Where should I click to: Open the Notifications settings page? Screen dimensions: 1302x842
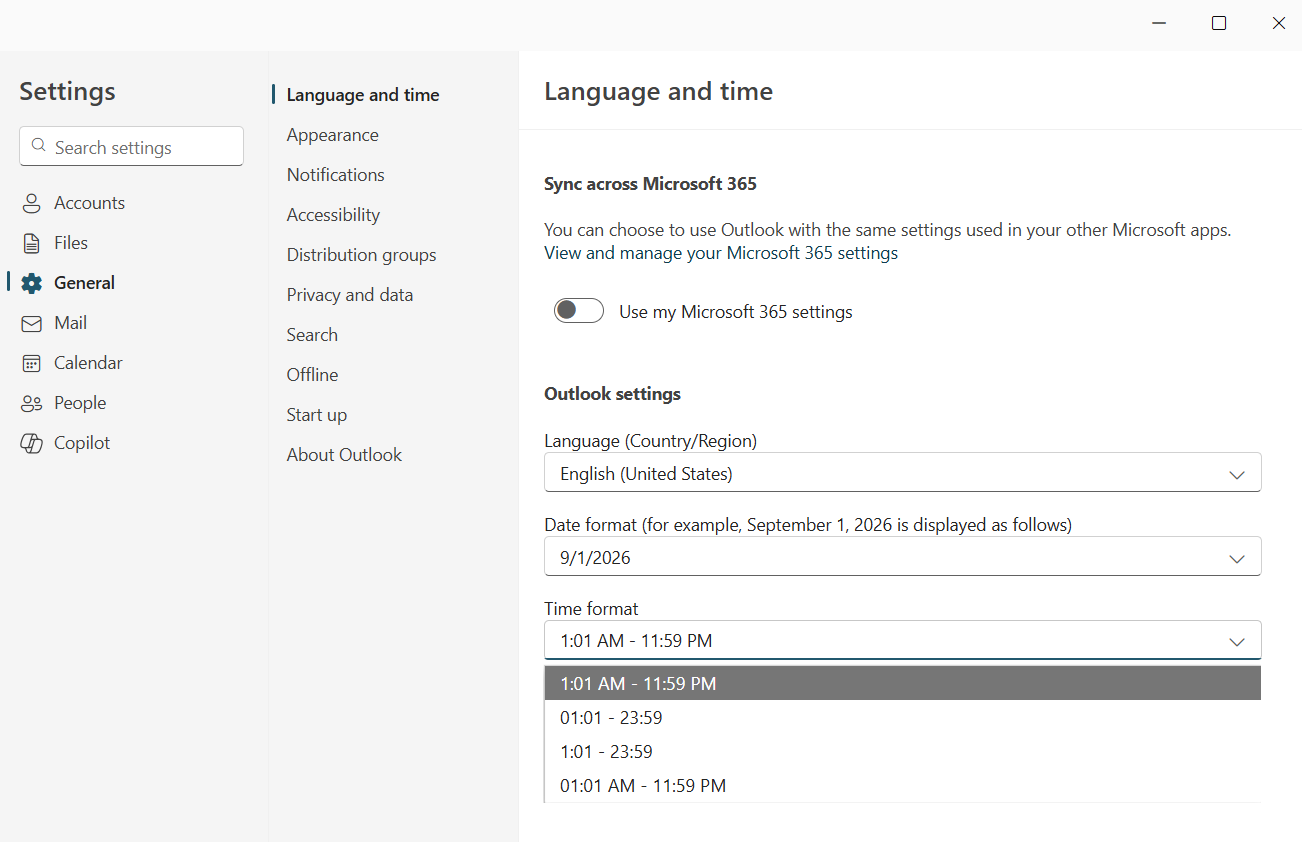pyautogui.click(x=335, y=174)
